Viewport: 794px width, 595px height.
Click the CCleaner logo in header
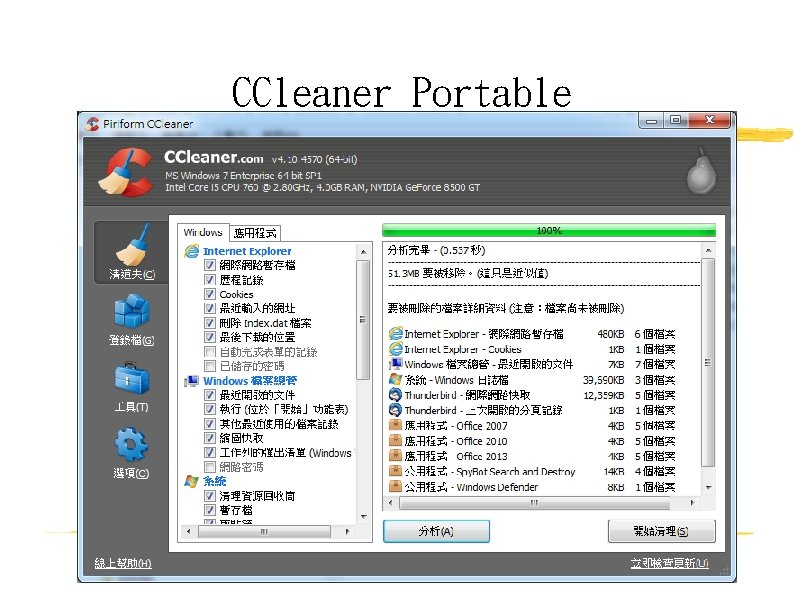point(126,172)
